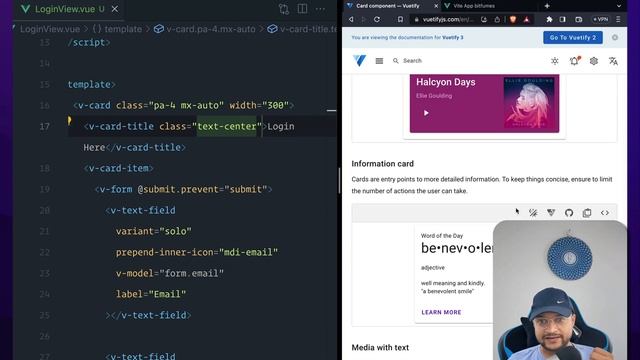Screen dimensions: 640x360
Task: Open Brave Shields lion icon
Action: 513,19
